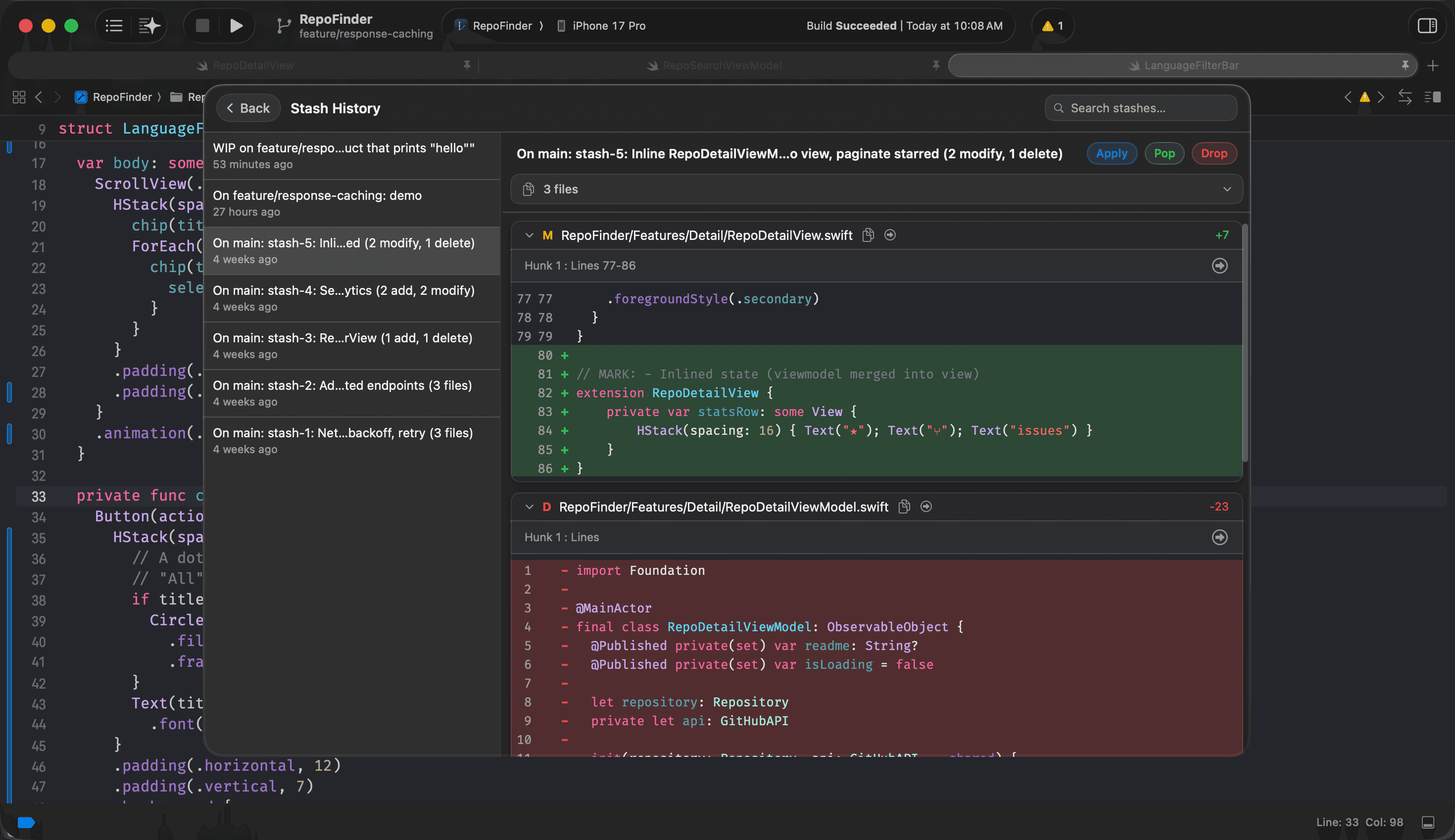
Task: Select the WIP on feature/respo stash
Action: tap(352, 156)
